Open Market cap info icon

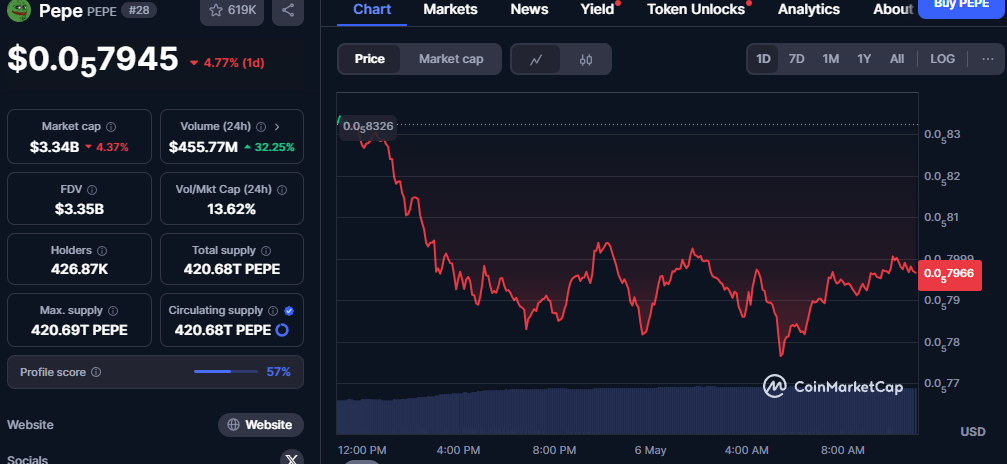(111, 127)
